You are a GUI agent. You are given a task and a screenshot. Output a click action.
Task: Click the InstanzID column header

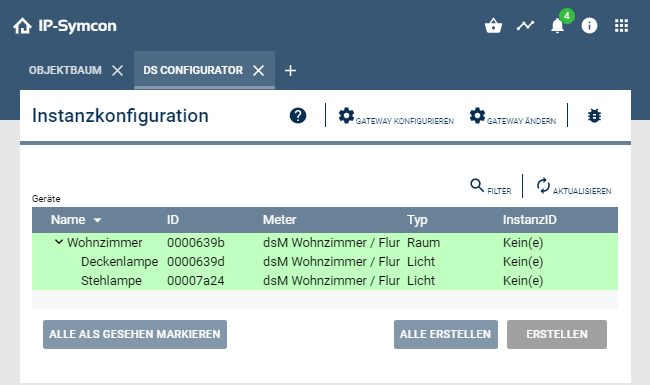coord(529,220)
